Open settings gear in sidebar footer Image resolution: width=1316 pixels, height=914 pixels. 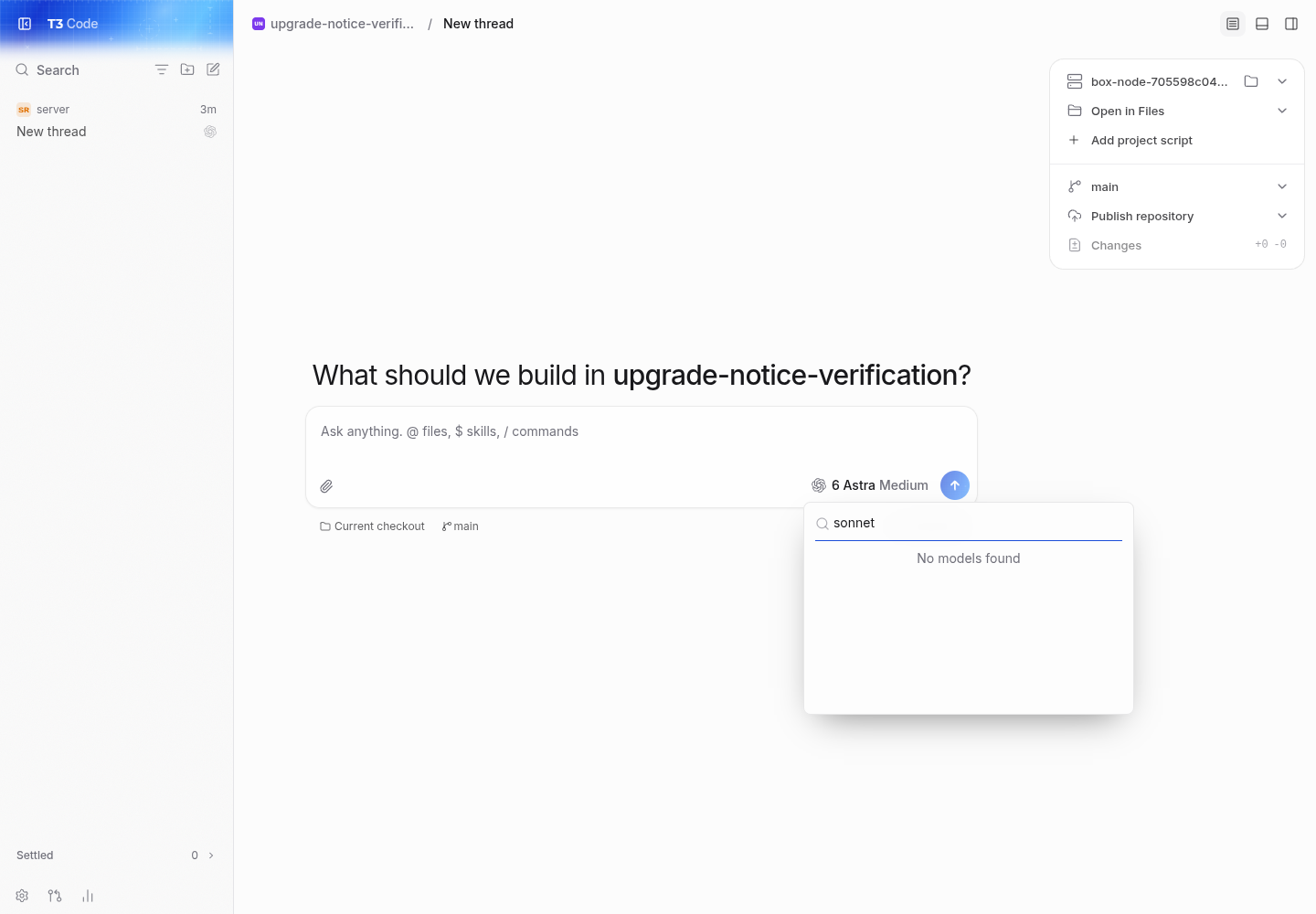pos(22,896)
